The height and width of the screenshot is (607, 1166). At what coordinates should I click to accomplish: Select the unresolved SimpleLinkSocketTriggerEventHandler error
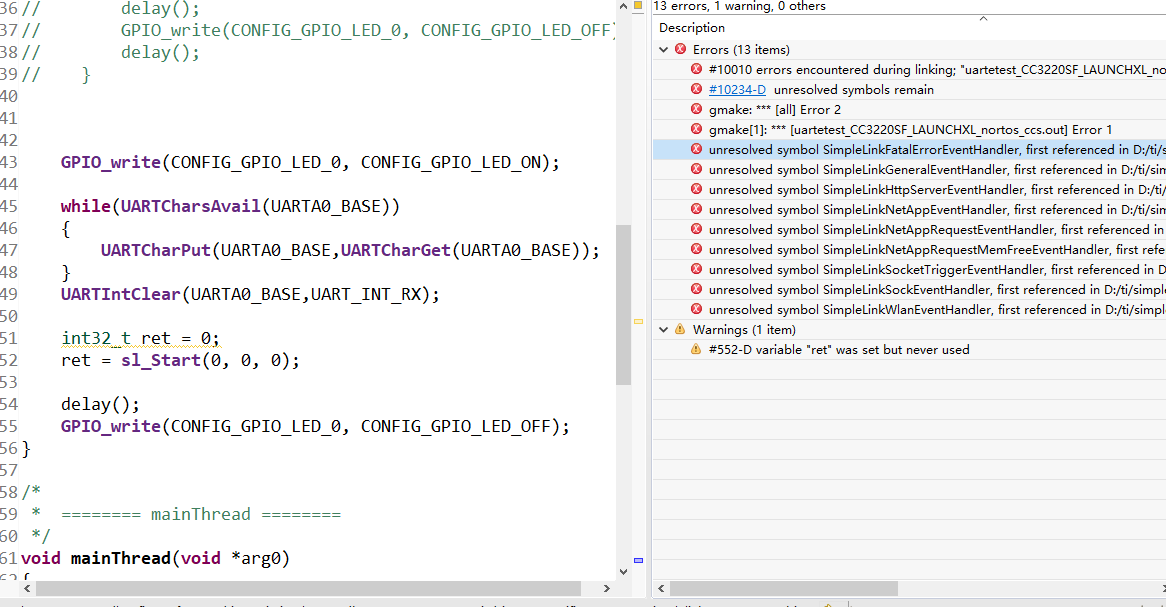tap(909, 270)
